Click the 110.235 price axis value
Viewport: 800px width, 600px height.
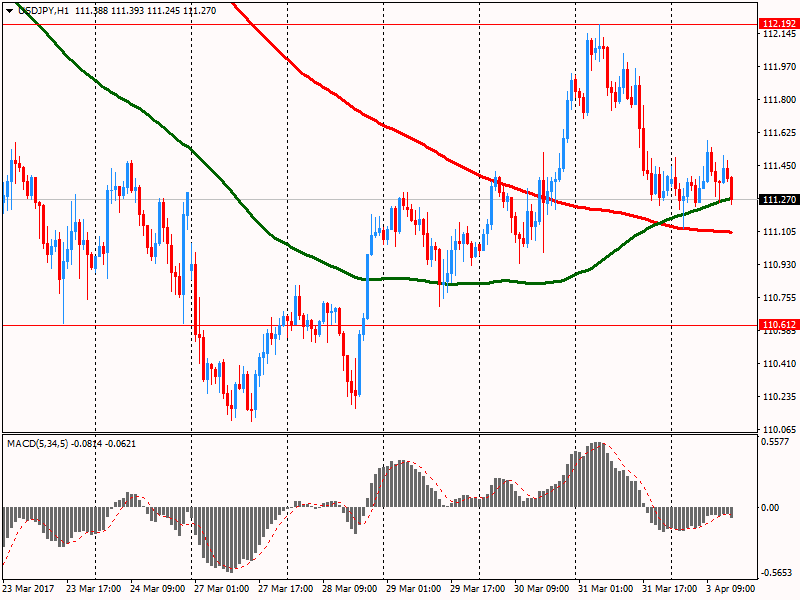pyautogui.click(x=779, y=397)
